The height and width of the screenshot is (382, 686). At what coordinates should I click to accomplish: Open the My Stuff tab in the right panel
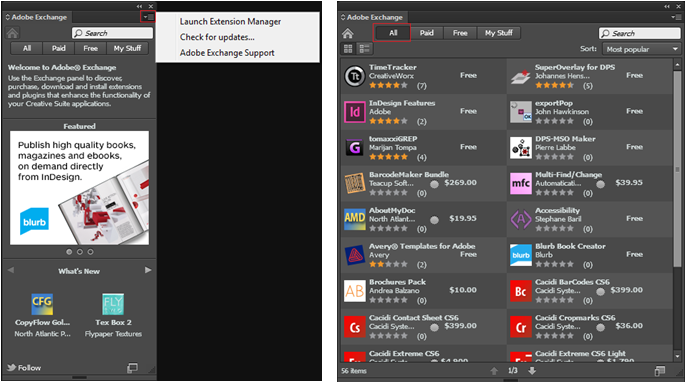coord(498,33)
